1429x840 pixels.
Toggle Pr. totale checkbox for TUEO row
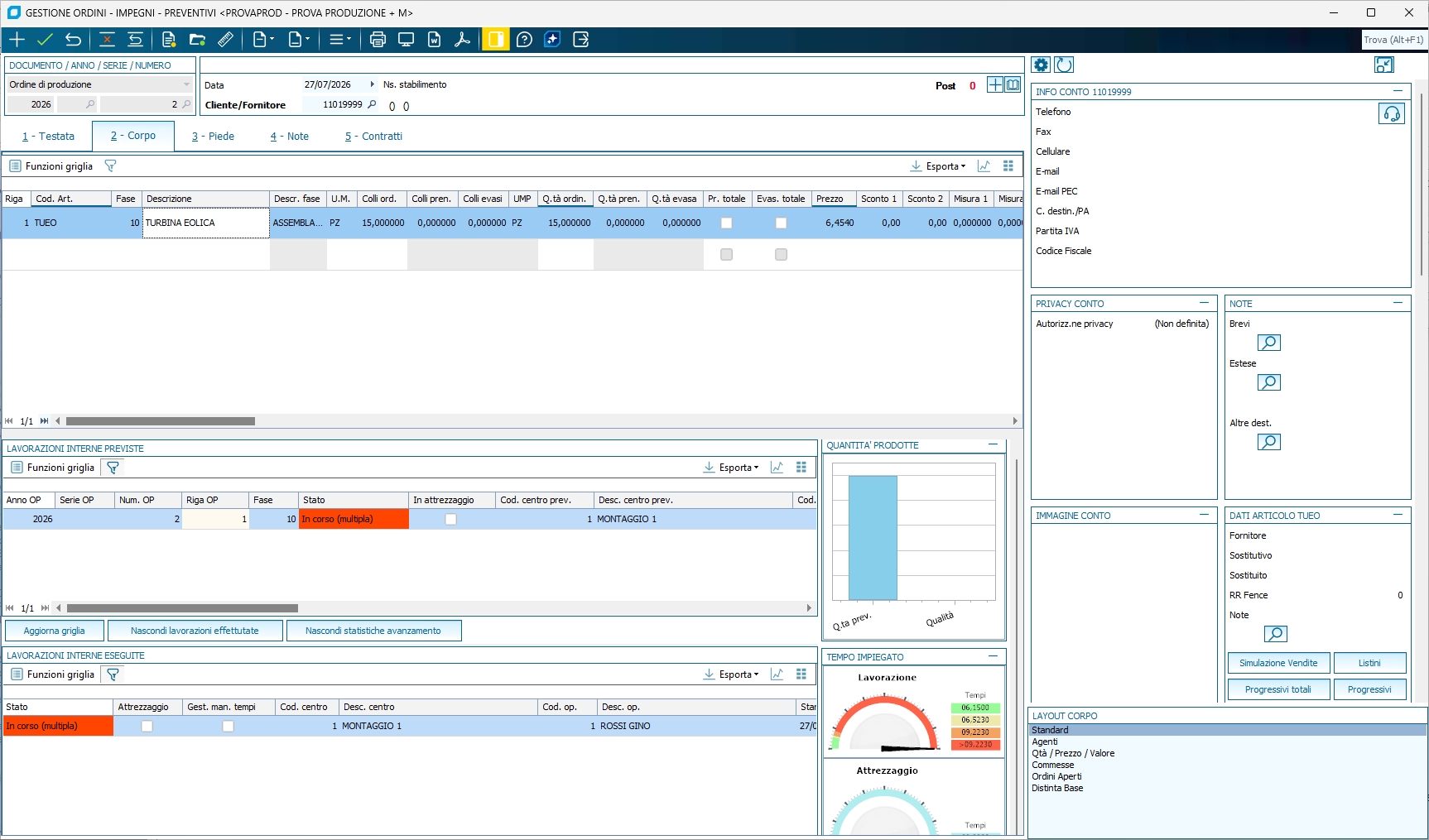tap(726, 223)
